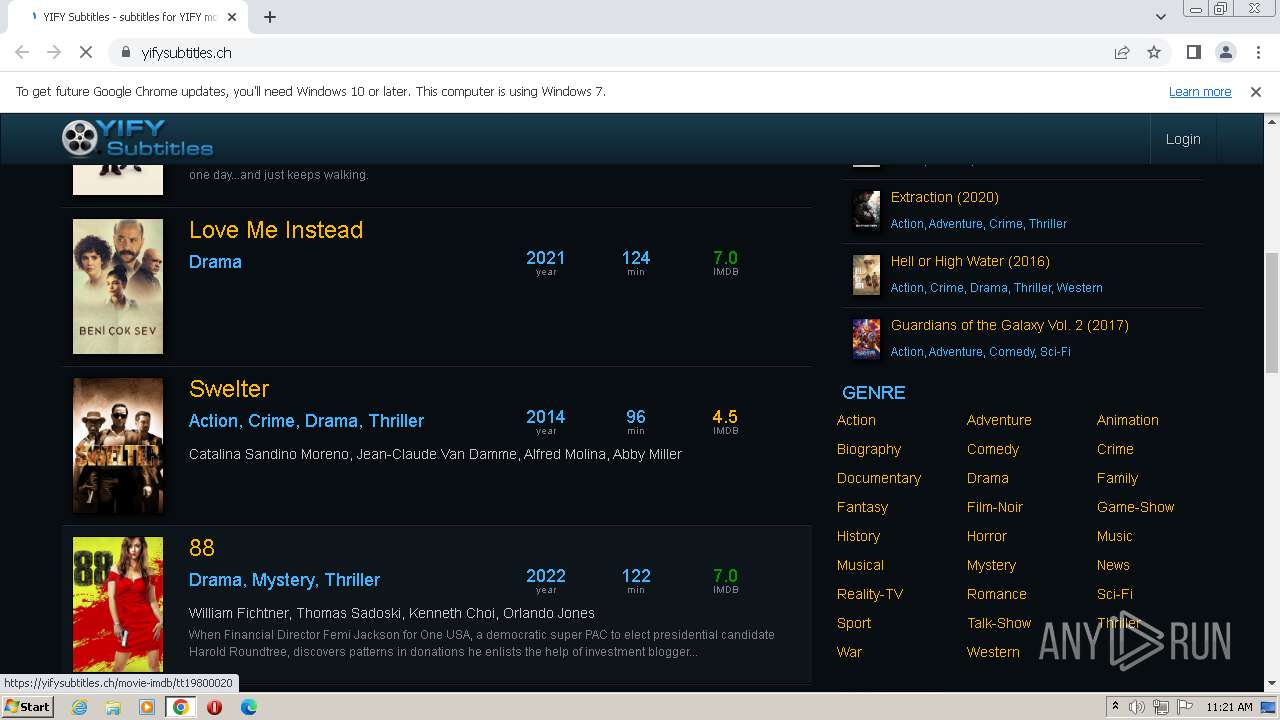Select Romance genre

997,594
